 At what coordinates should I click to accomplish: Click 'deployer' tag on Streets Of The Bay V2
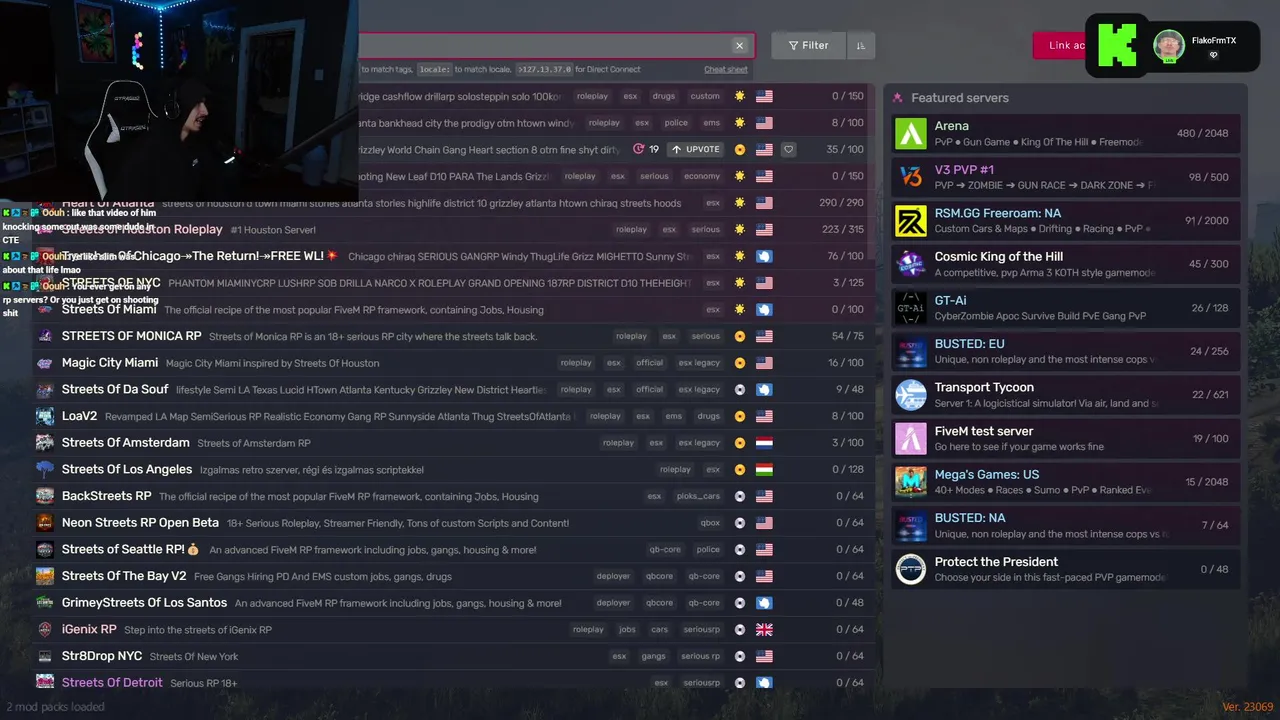[x=613, y=576]
